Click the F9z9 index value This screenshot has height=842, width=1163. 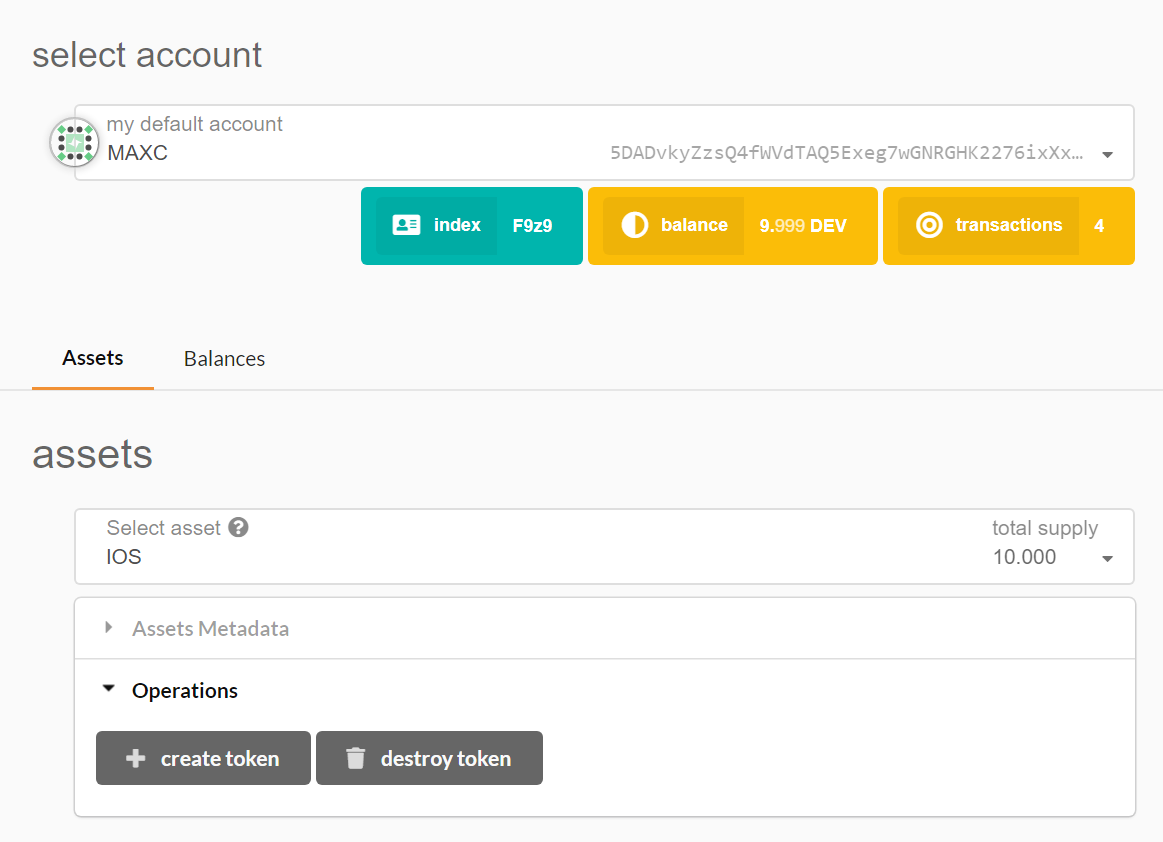pos(532,226)
